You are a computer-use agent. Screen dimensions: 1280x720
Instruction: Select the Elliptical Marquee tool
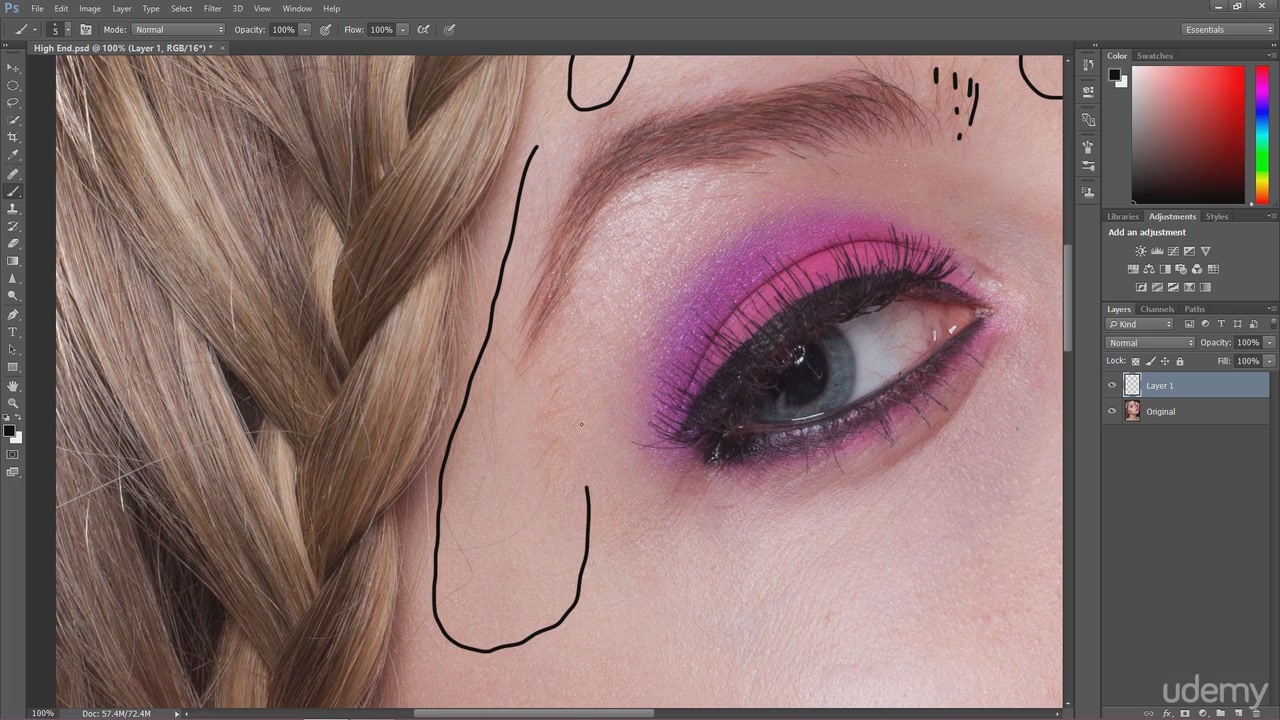(13, 85)
